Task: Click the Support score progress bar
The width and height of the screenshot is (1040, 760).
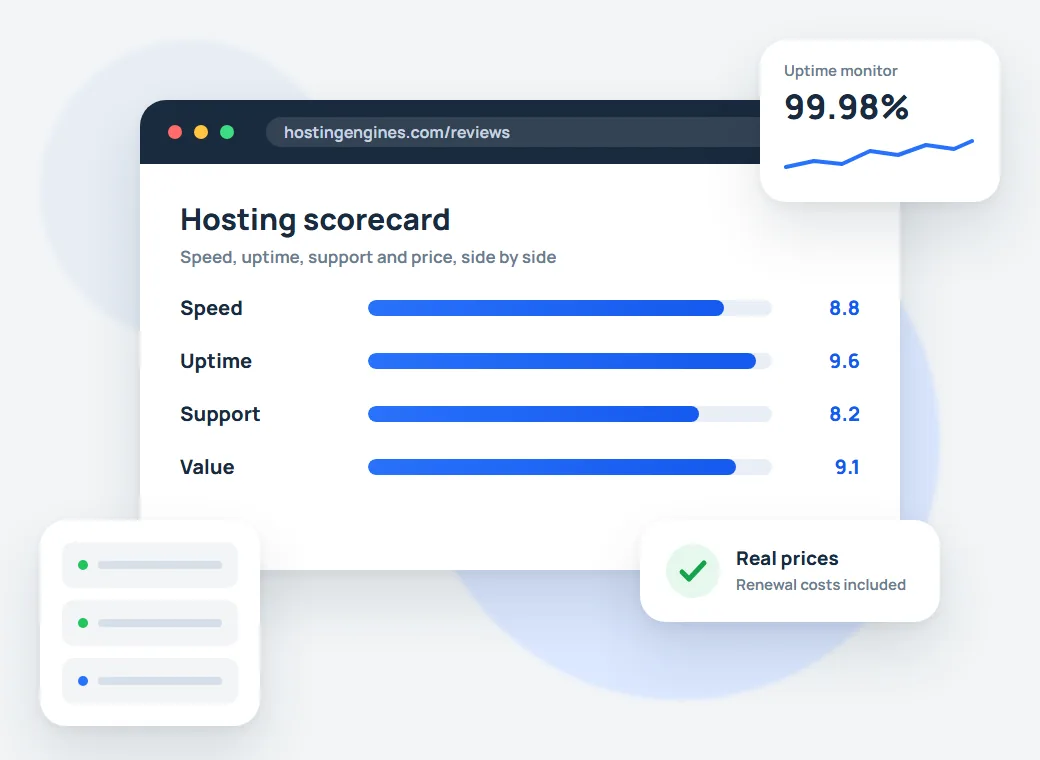Action: coord(570,414)
